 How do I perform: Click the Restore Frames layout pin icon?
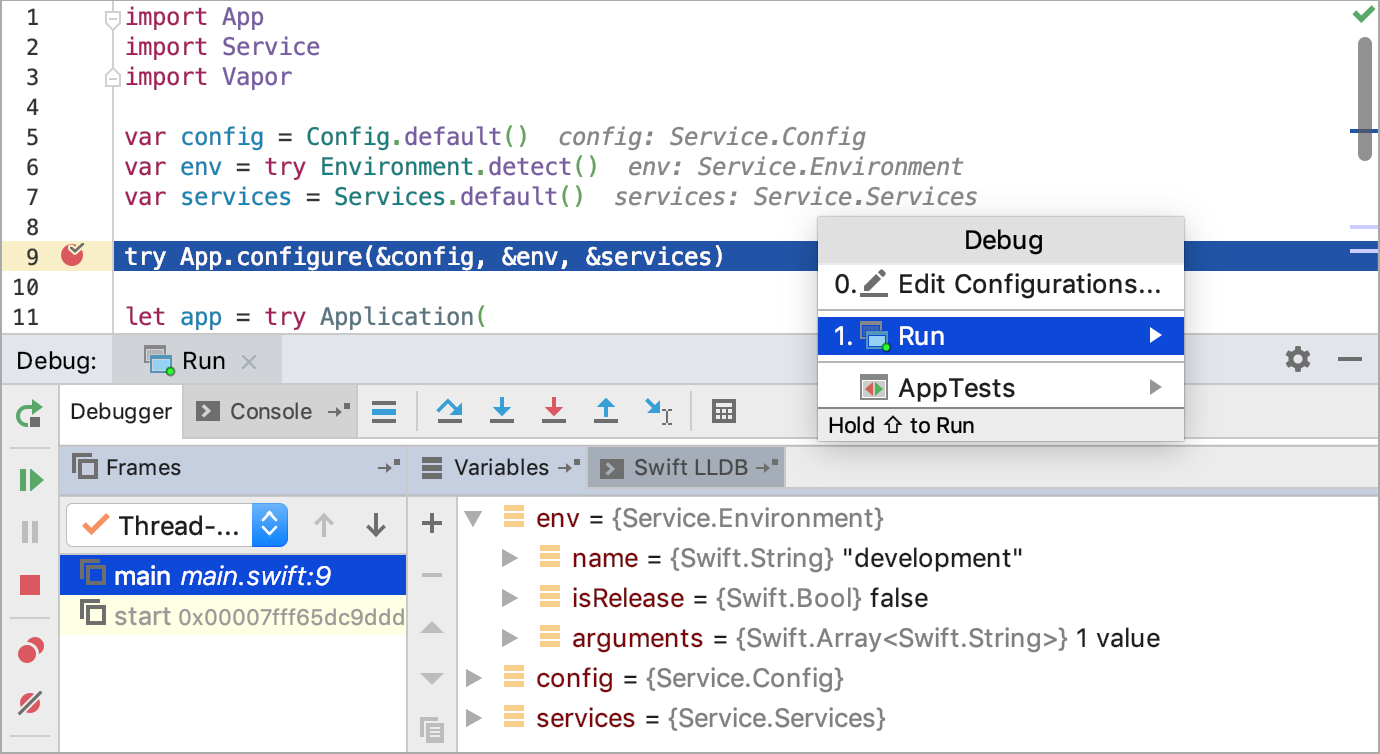point(388,467)
